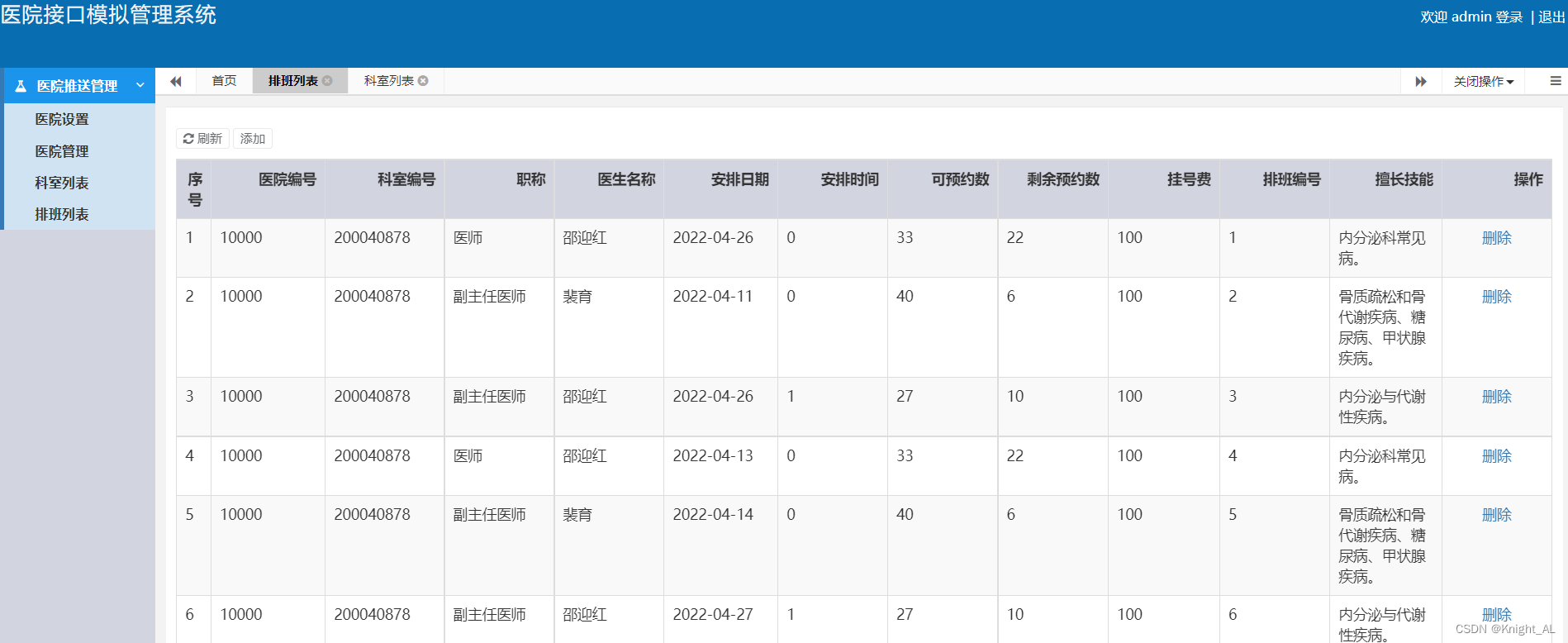Click date cell 2022-04-13
The width and height of the screenshot is (1568, 643).
713,456
